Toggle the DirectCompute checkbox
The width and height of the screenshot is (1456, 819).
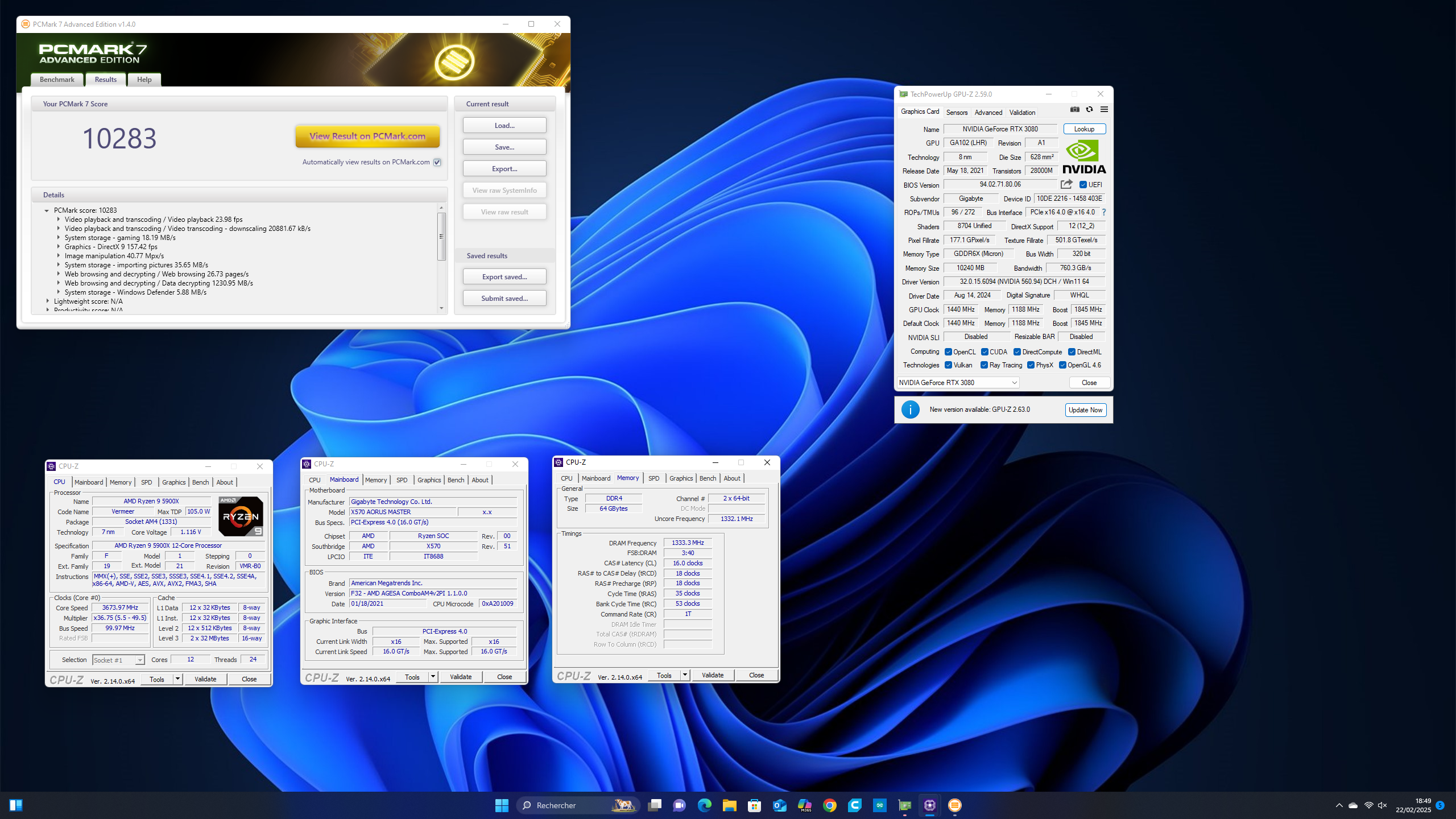[1017, 352]
